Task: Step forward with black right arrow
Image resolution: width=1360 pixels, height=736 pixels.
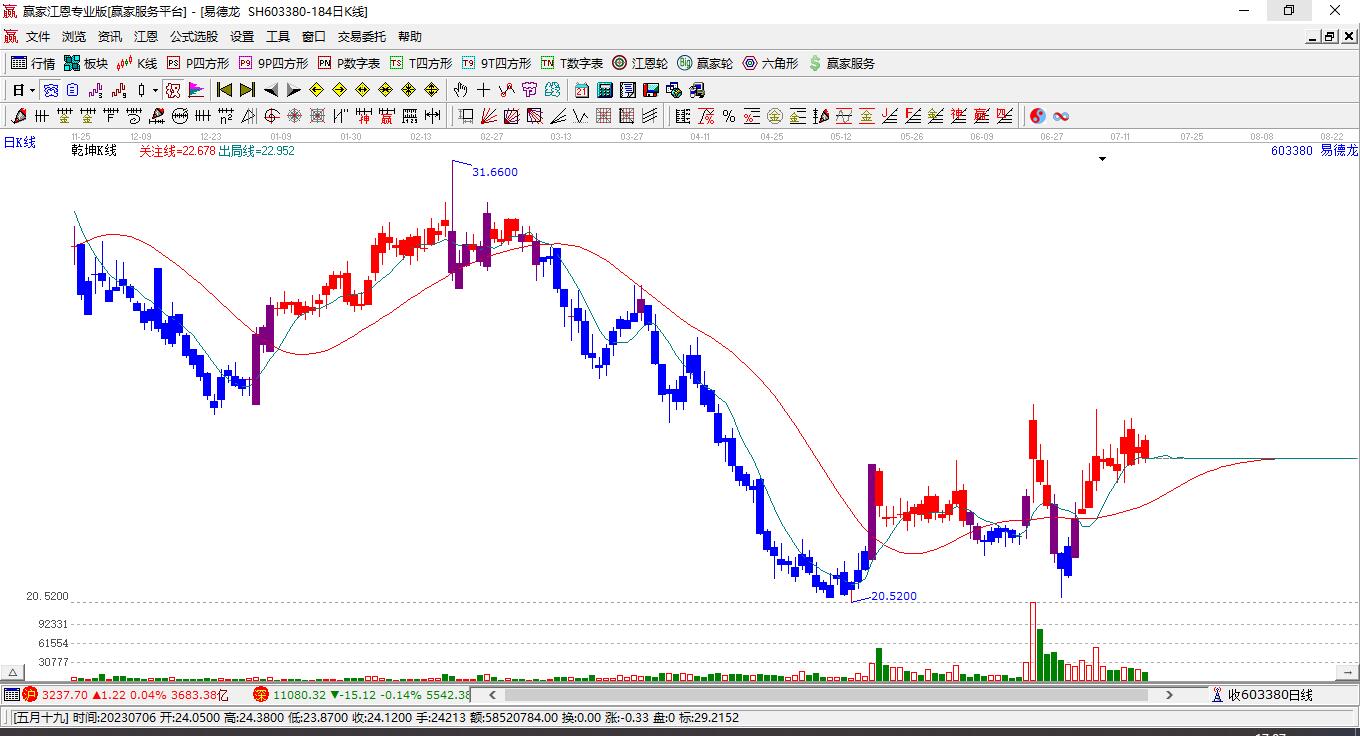Action: click(293, 90)
